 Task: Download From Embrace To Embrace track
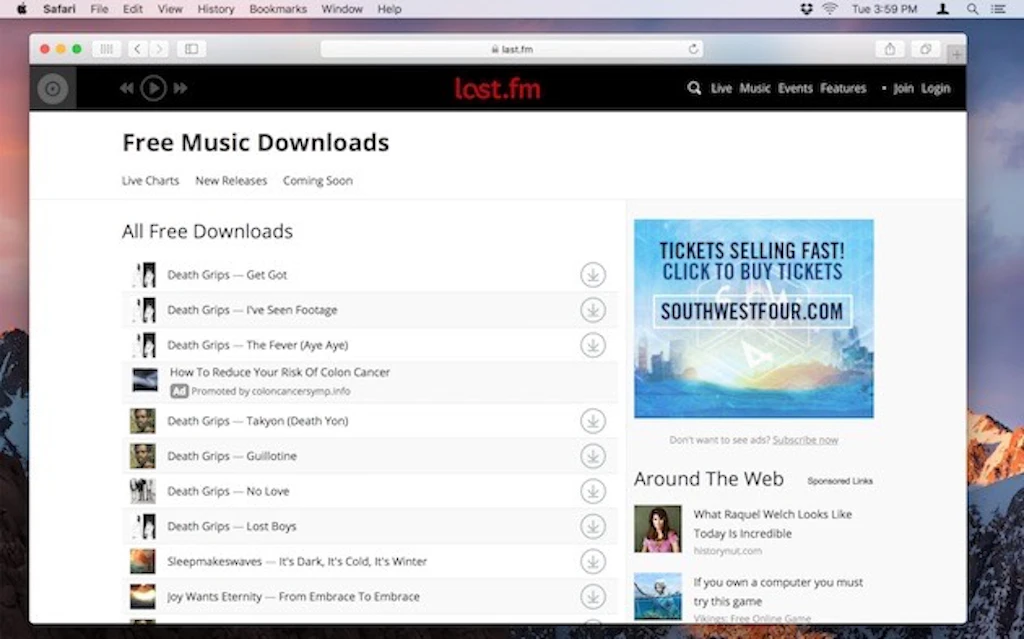[x=593, y=597]
